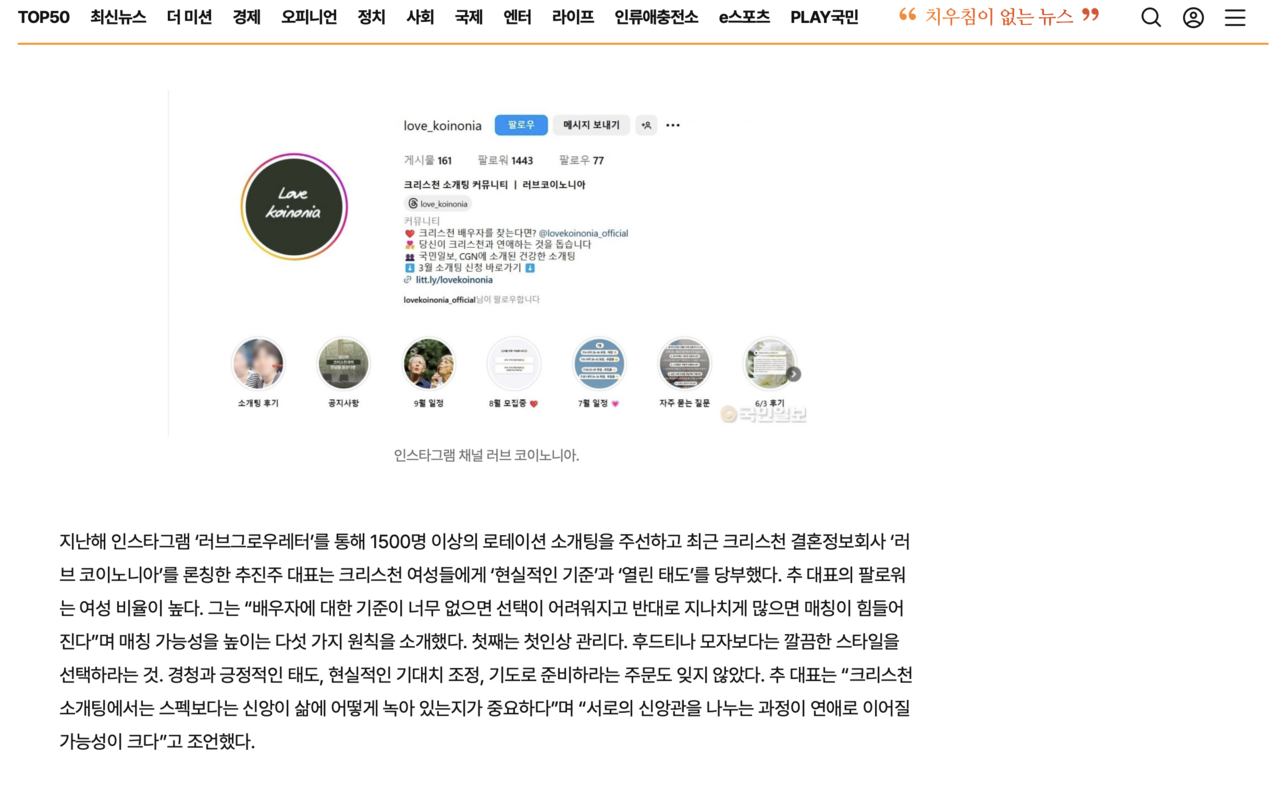
Task: Go to the 국제 section
Action: coord(468,17)
